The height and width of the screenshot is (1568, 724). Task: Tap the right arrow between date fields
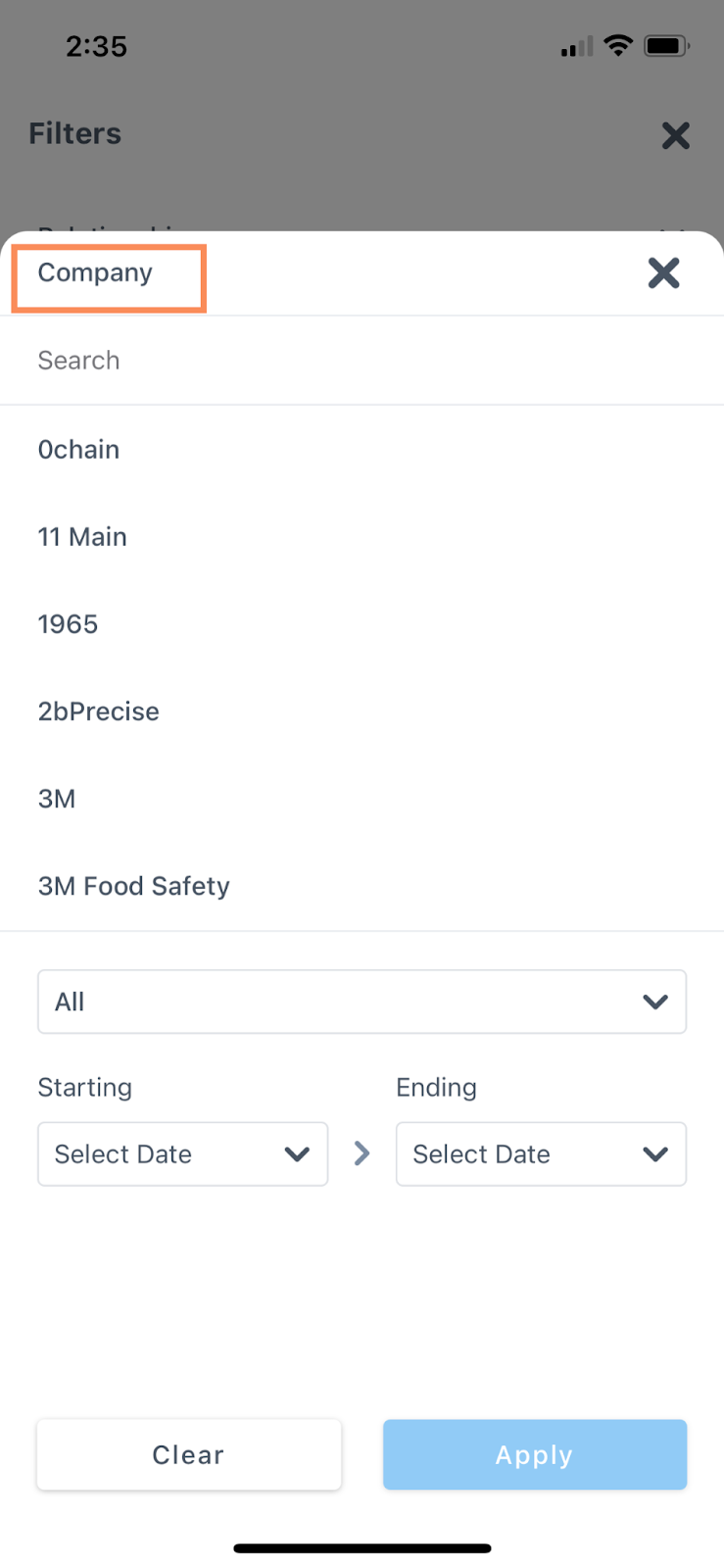[362, 1153]
